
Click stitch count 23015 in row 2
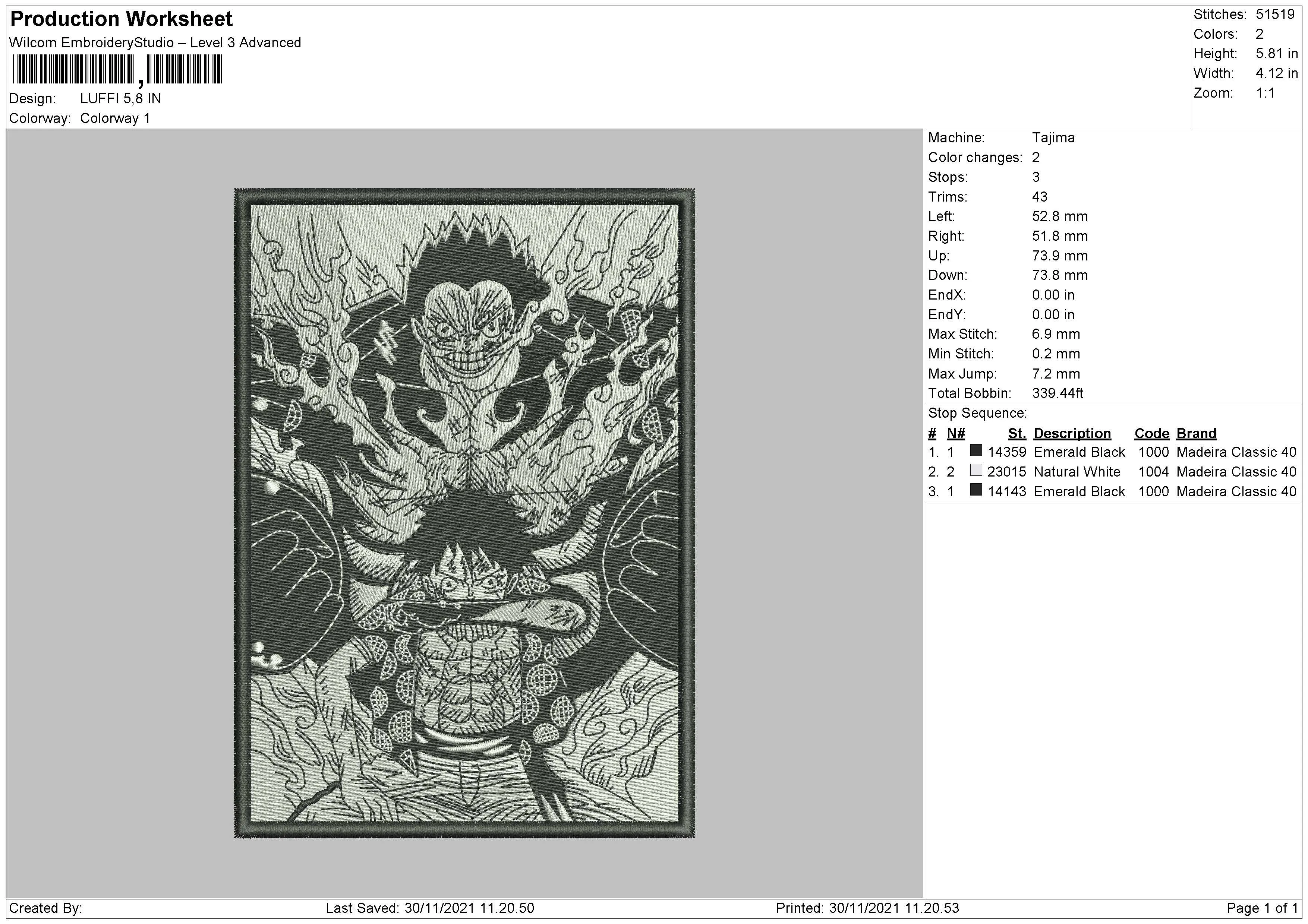[1007, 472]
